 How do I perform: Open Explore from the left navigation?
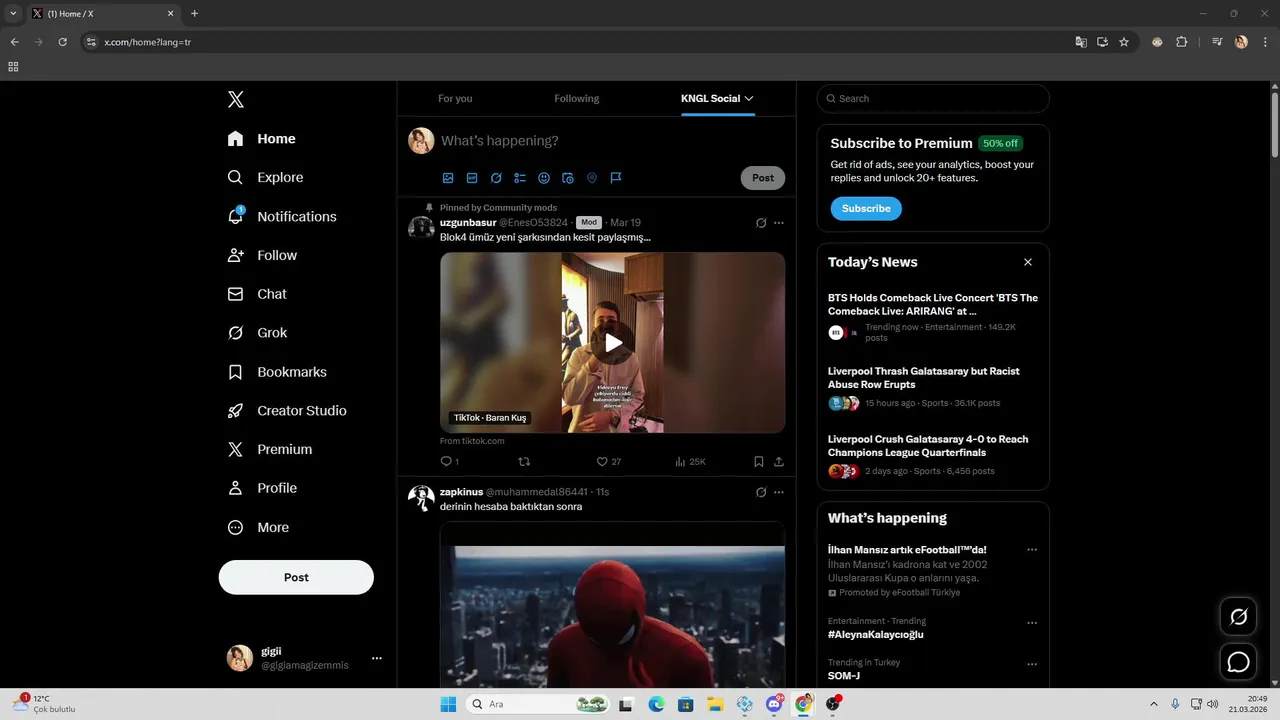pos(266,177)
